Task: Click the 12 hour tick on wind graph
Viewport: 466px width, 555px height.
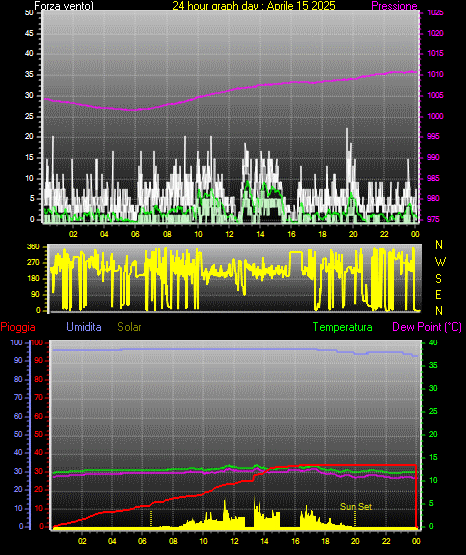Action: coord(229,234)
